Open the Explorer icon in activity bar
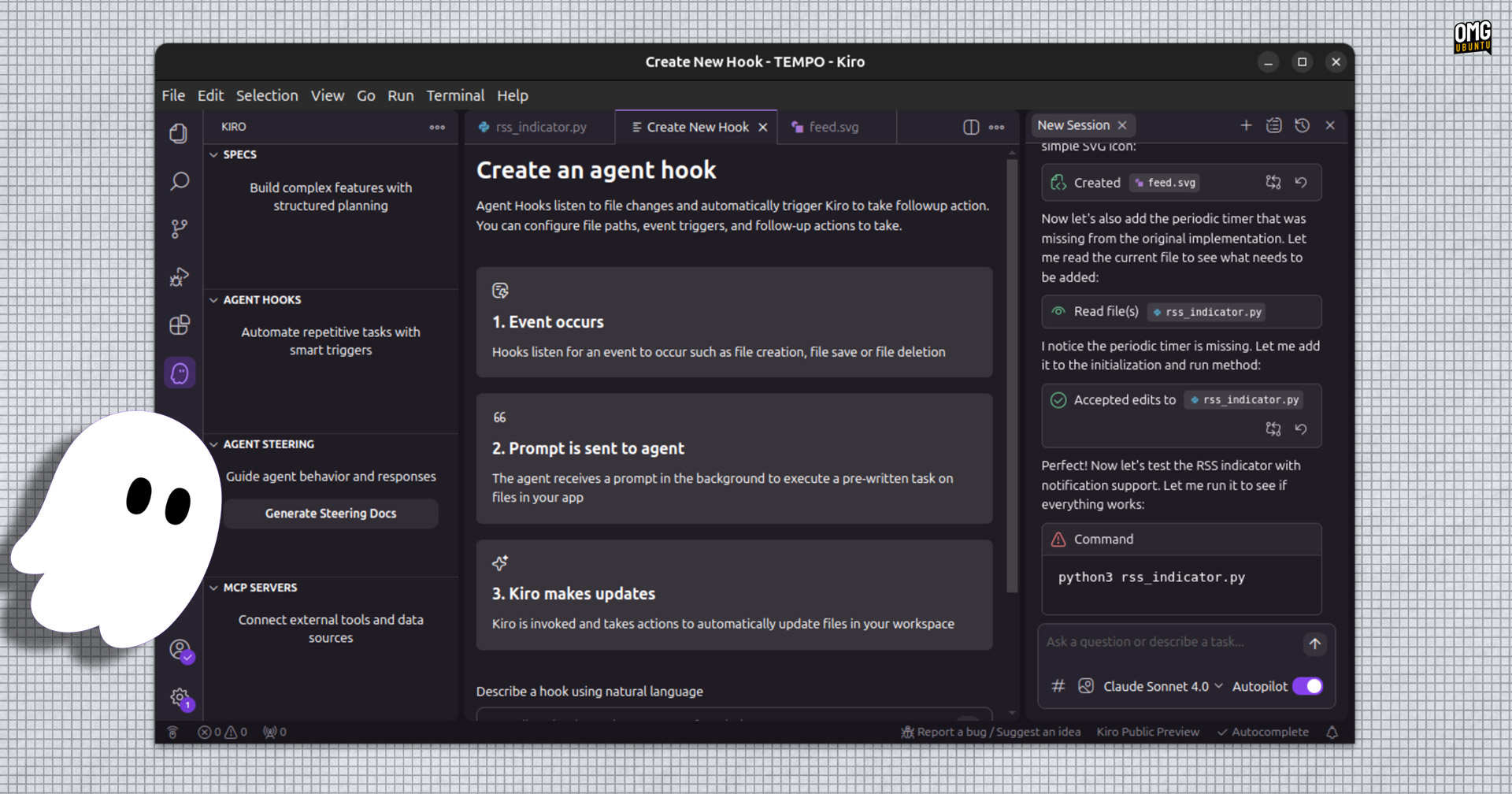This screenshot has height=794, width=1512. pyautogui.click(x=179, y=133)
